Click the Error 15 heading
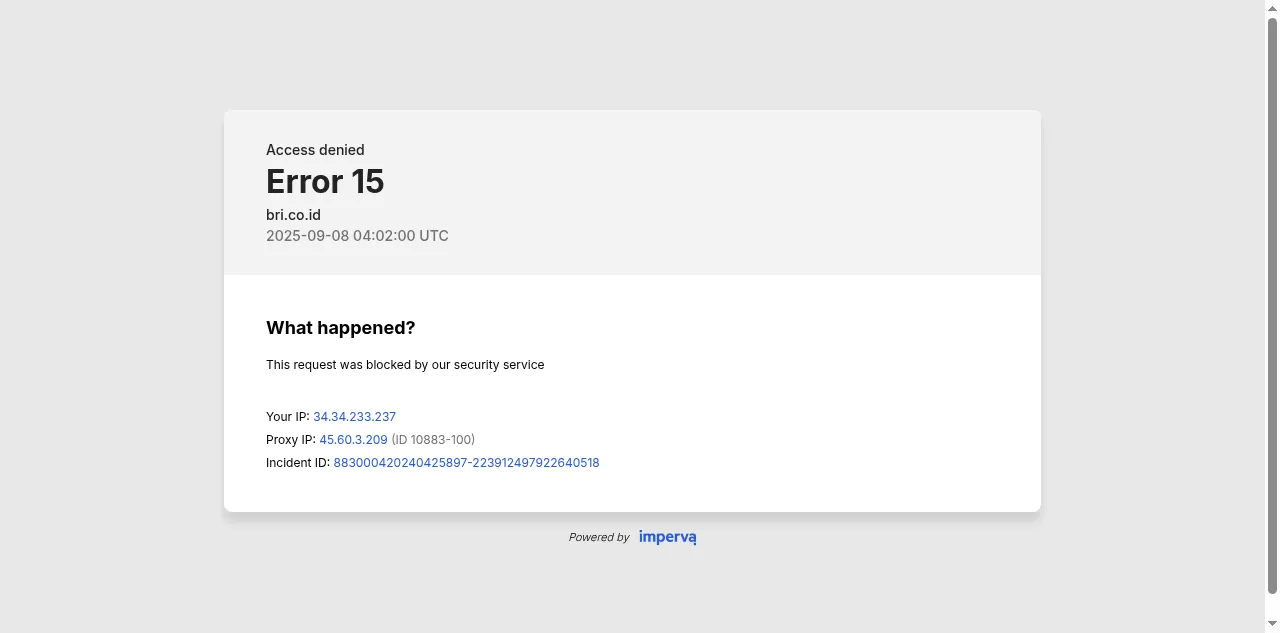The height and width of the screenshot is (633, 1280). (x=325, y=182)
